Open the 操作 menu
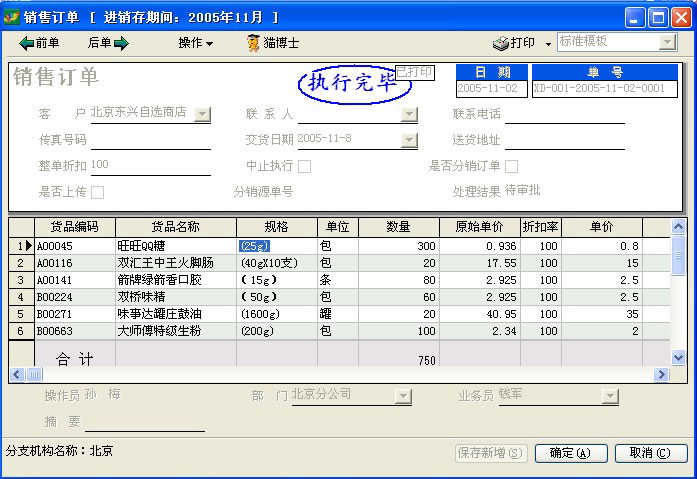This screenshot has width=697, height=479. click(x=196, y=43)
